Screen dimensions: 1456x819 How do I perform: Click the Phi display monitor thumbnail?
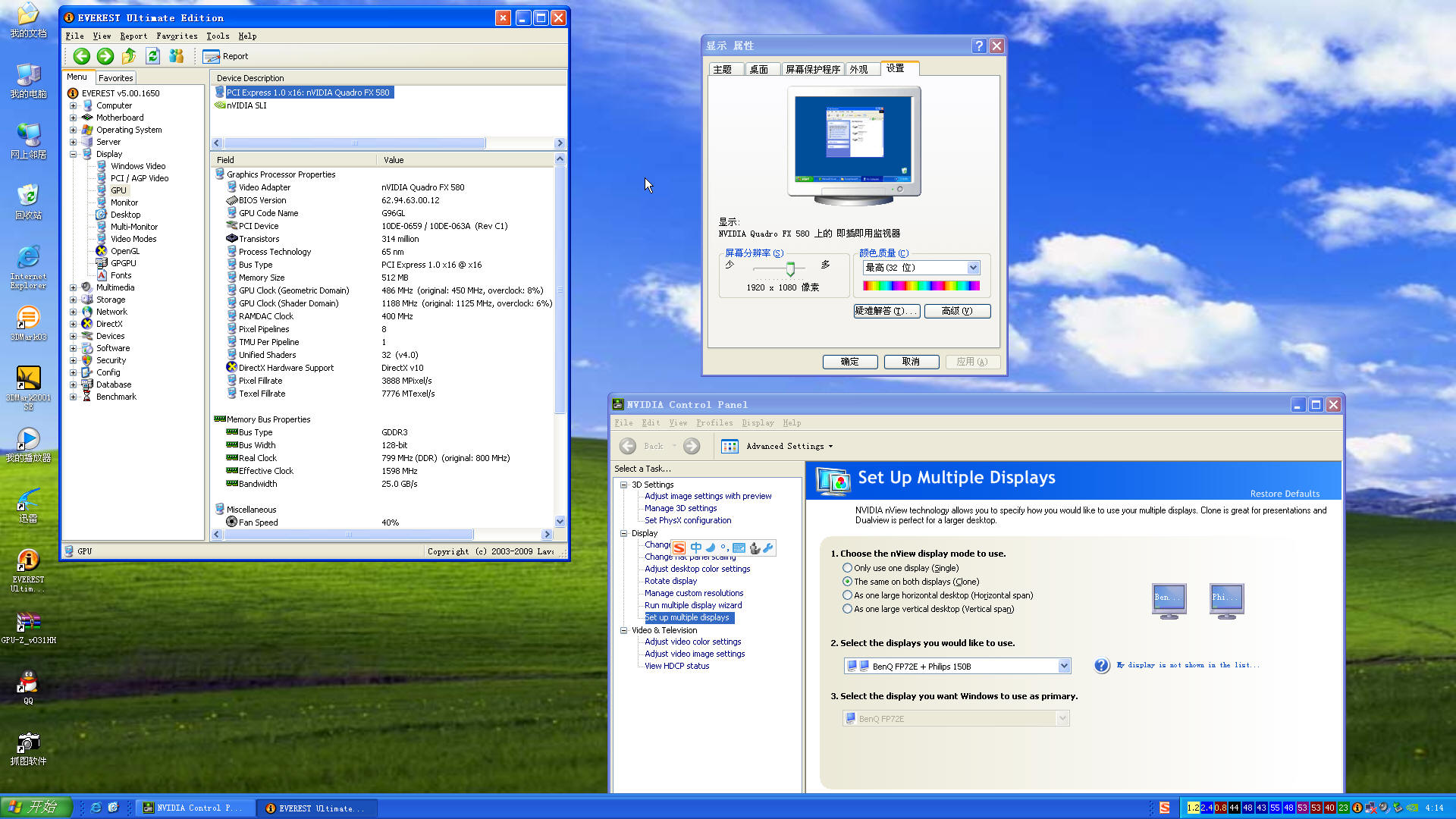[1226, 601]
